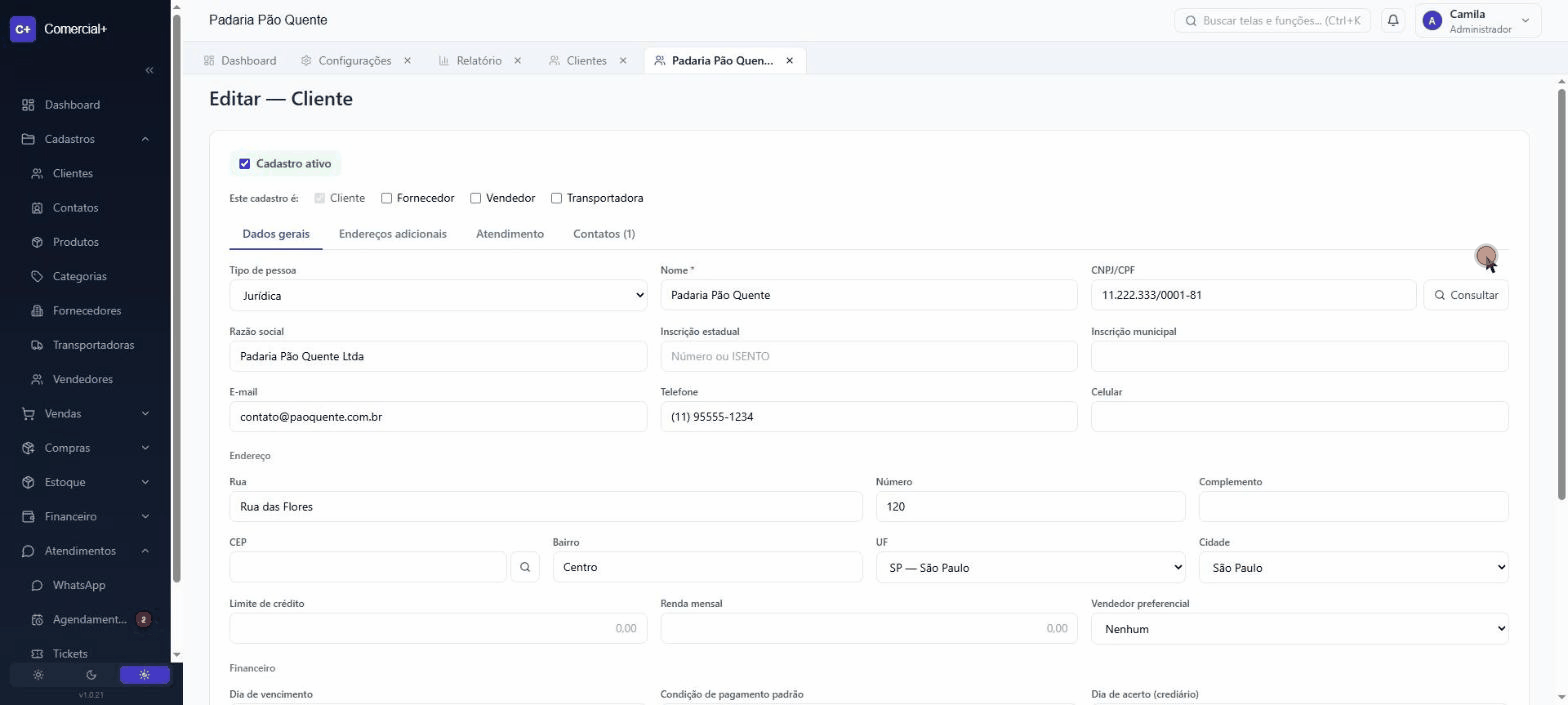Check the Transportadora checkbox
The height and width of the screenshot is (705, 1568).
(x=556, y=198)
